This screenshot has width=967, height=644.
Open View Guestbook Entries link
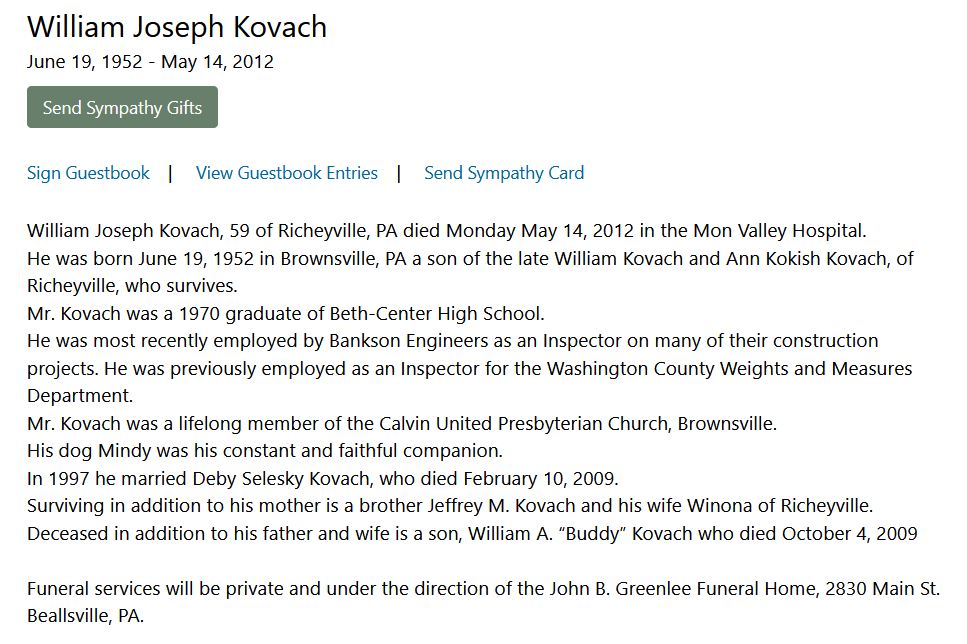[287, 173]
